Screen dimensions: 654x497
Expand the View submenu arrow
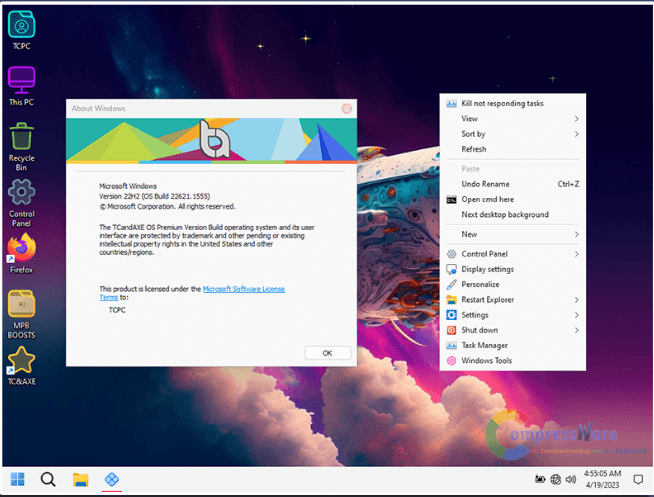576,119
